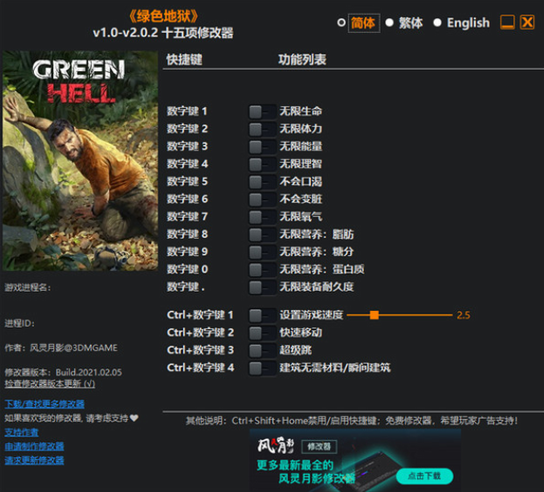The height and width of the screenshot is (492, 544).
Task: Open 申请制作修改器 link
Action: pos(34,447)
